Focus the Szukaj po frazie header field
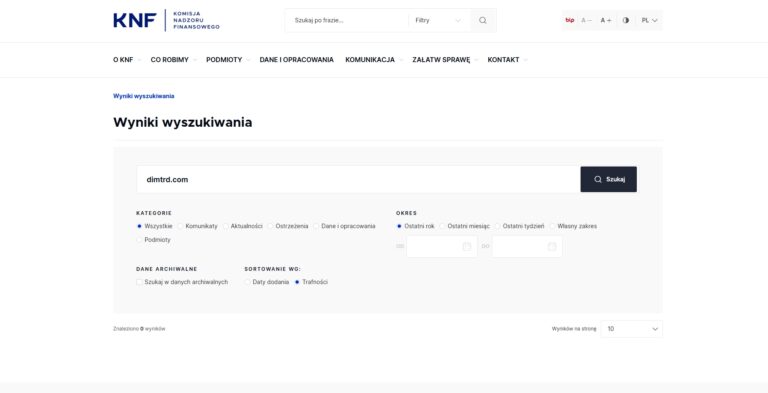The image size is (768, 393). click(x=348, y=21)
